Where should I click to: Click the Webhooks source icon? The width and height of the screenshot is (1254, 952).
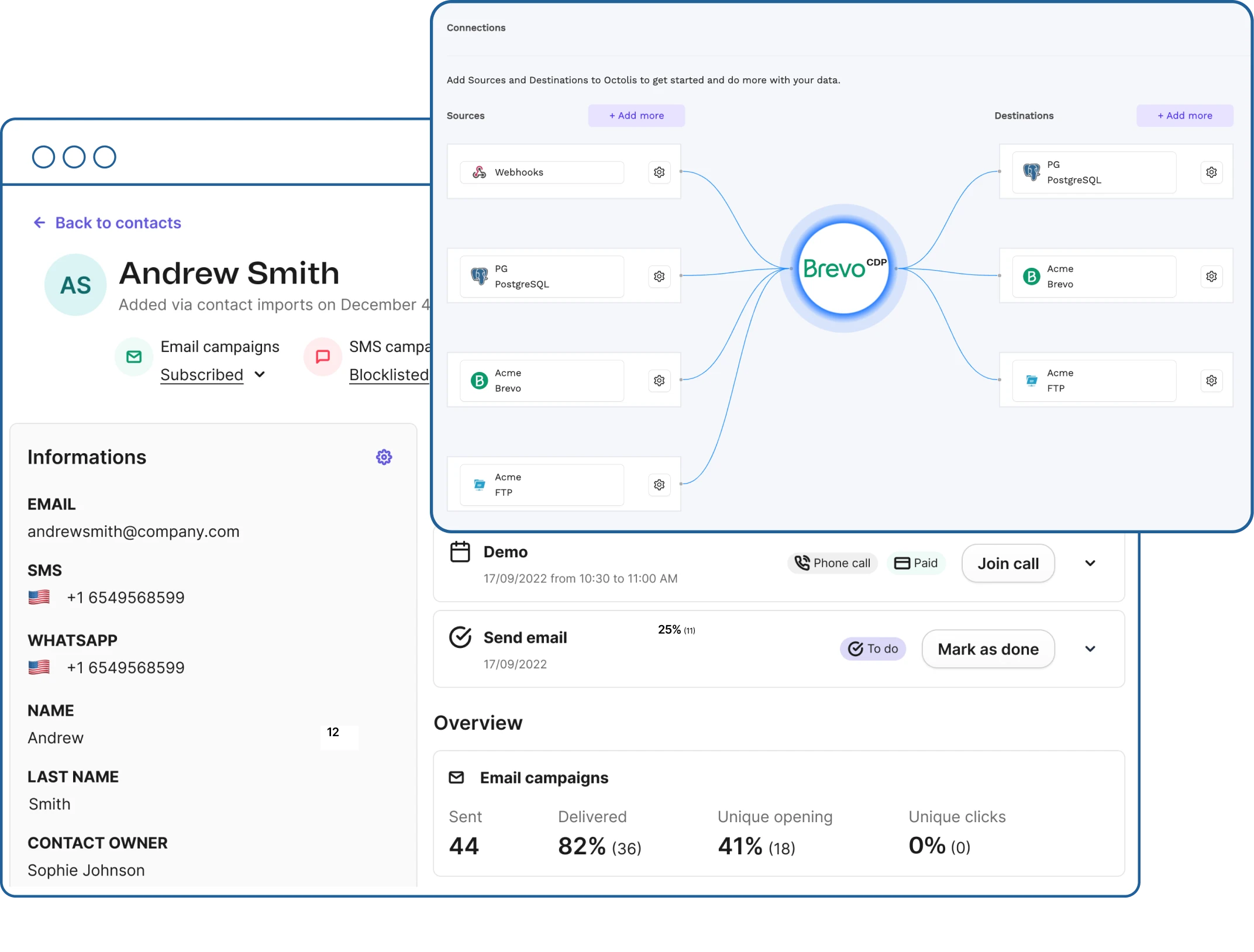tap(480, 172)
